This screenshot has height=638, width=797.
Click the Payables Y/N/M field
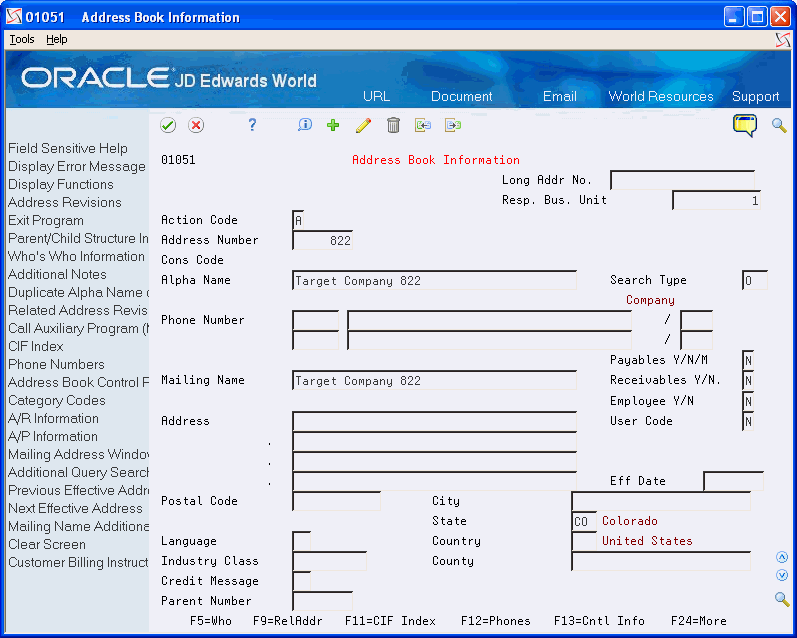coord(748,360)
